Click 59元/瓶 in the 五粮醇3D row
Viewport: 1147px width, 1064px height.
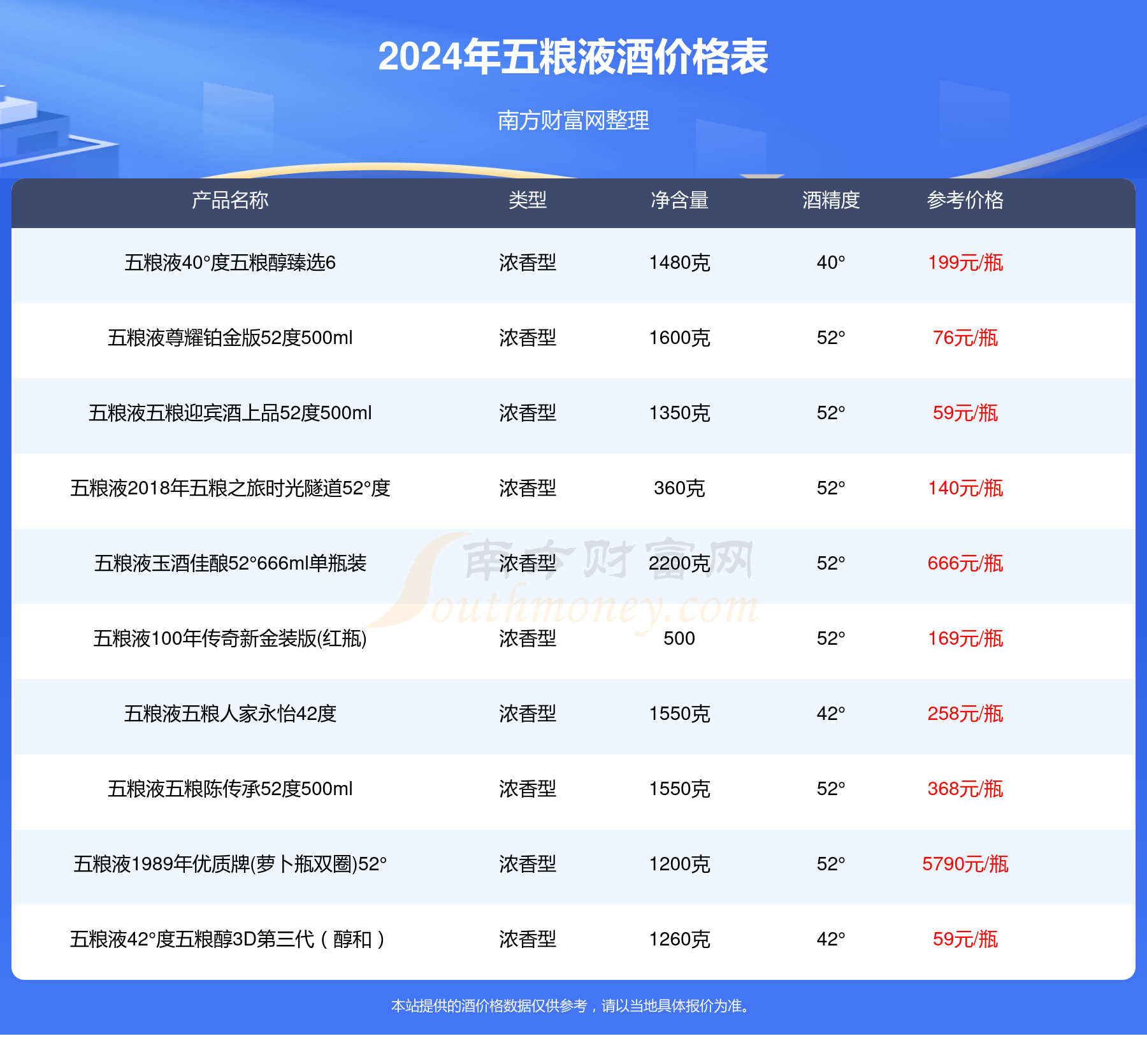tap(965, 939)
